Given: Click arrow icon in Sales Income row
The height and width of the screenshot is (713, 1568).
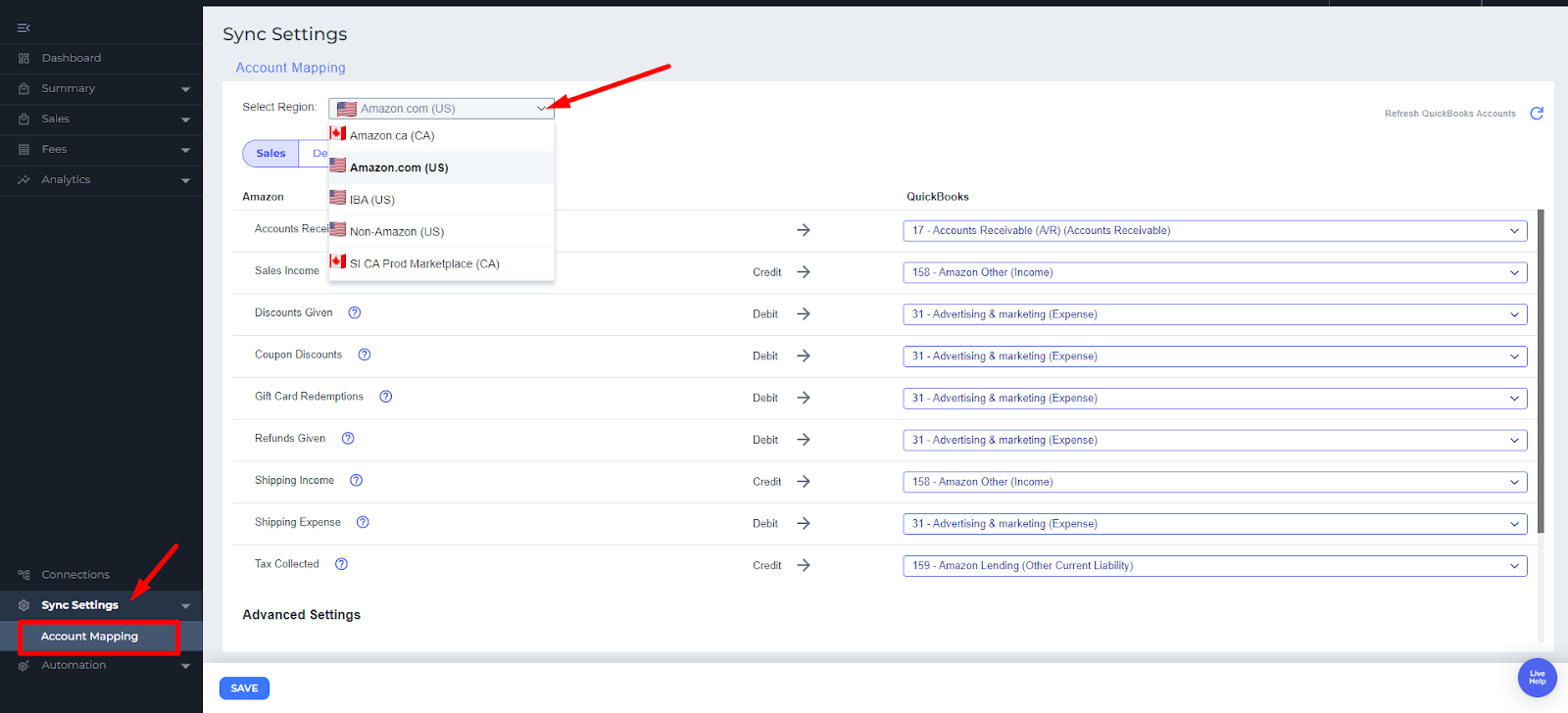Looking at the screenshot, I should click(804, 272).
